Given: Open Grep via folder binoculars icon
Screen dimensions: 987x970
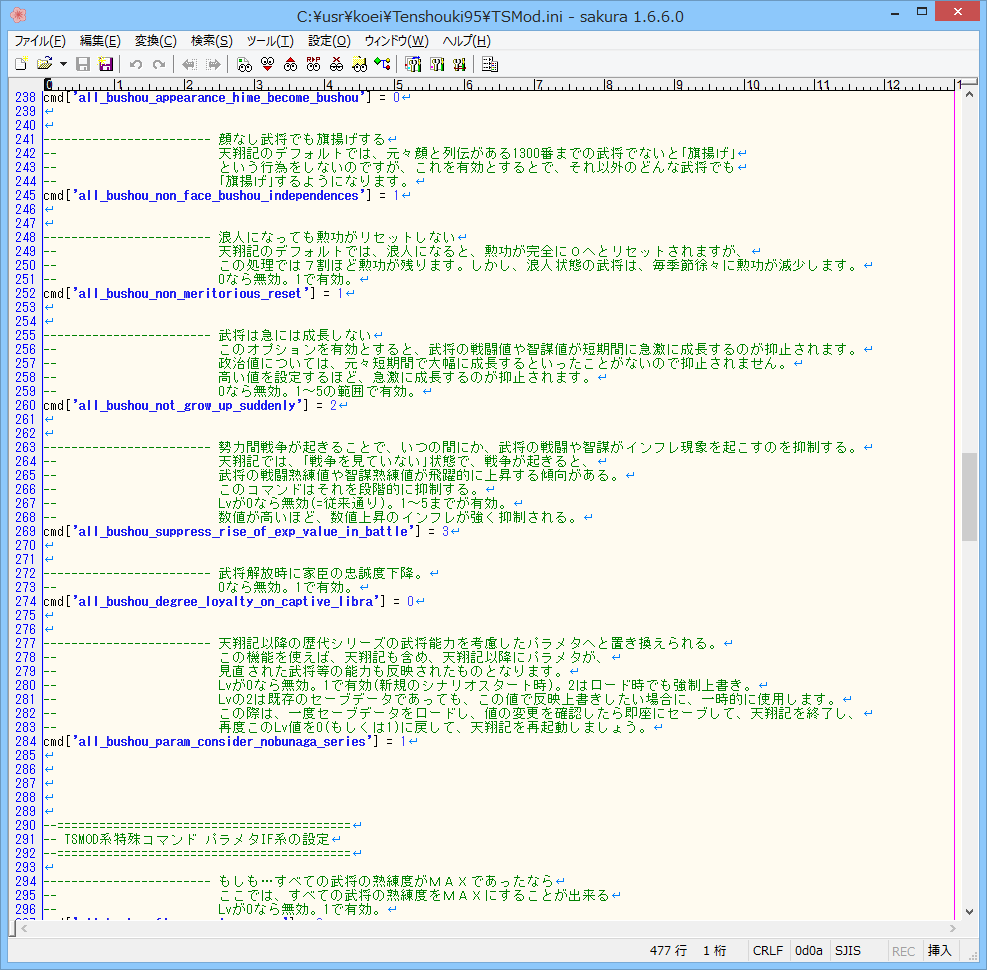Looking at the screenshot, I should [359, 64].
